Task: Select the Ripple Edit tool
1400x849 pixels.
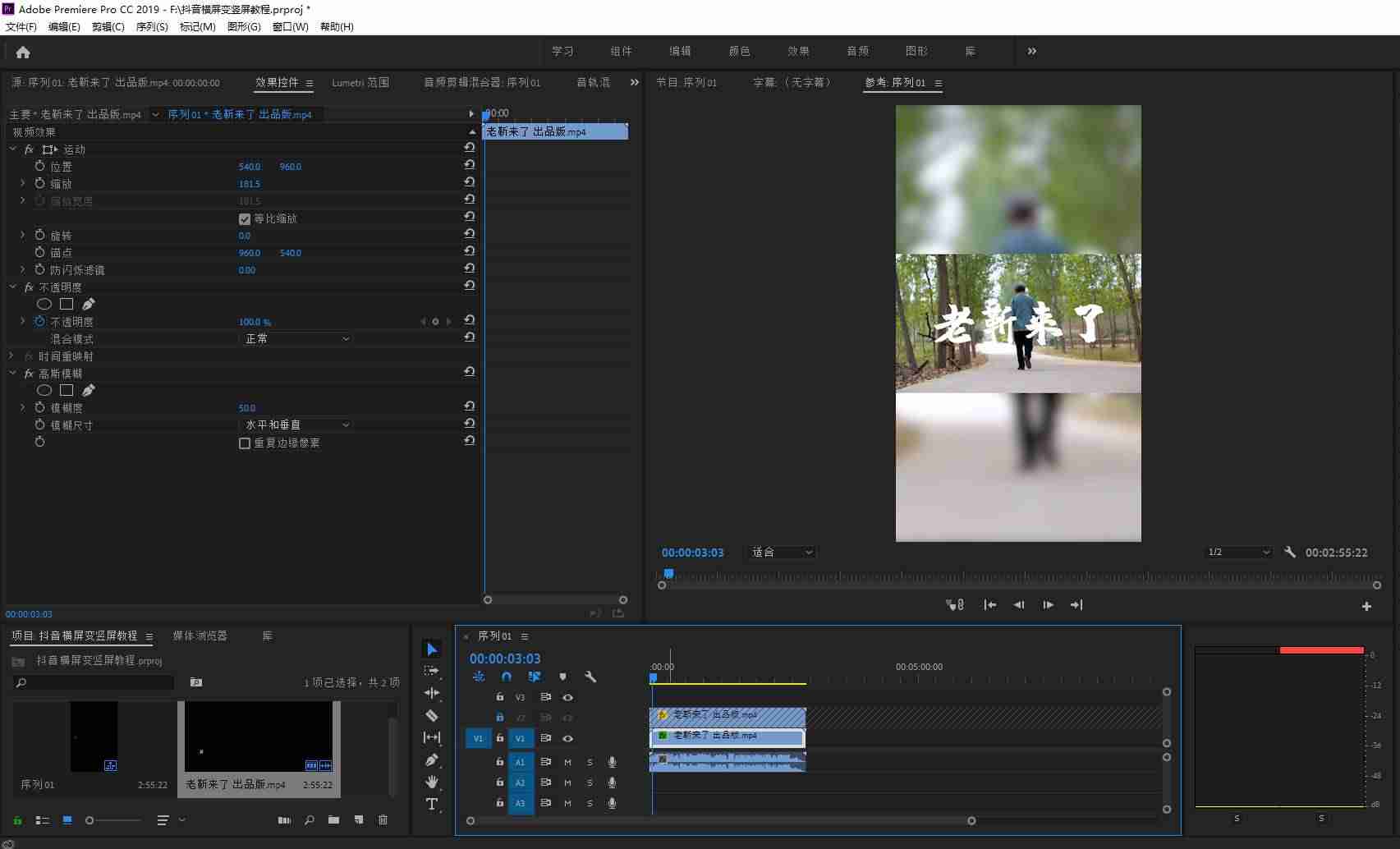Action: [x=432, y=693]
